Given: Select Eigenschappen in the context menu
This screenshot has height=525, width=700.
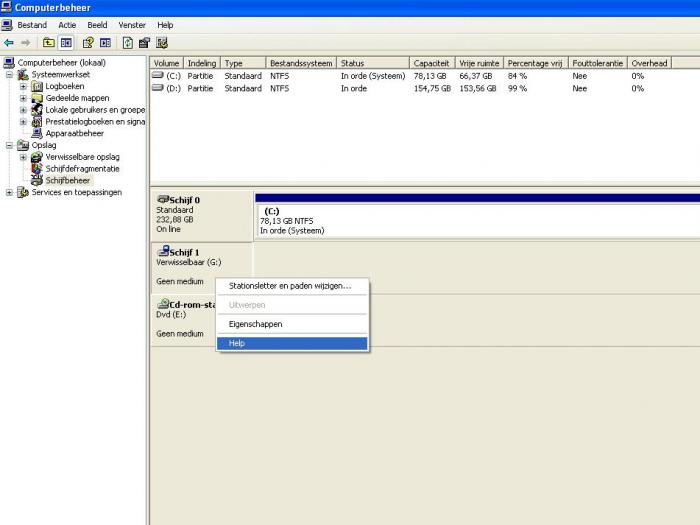Looking at the screenshot, I should tap(256, 324).
